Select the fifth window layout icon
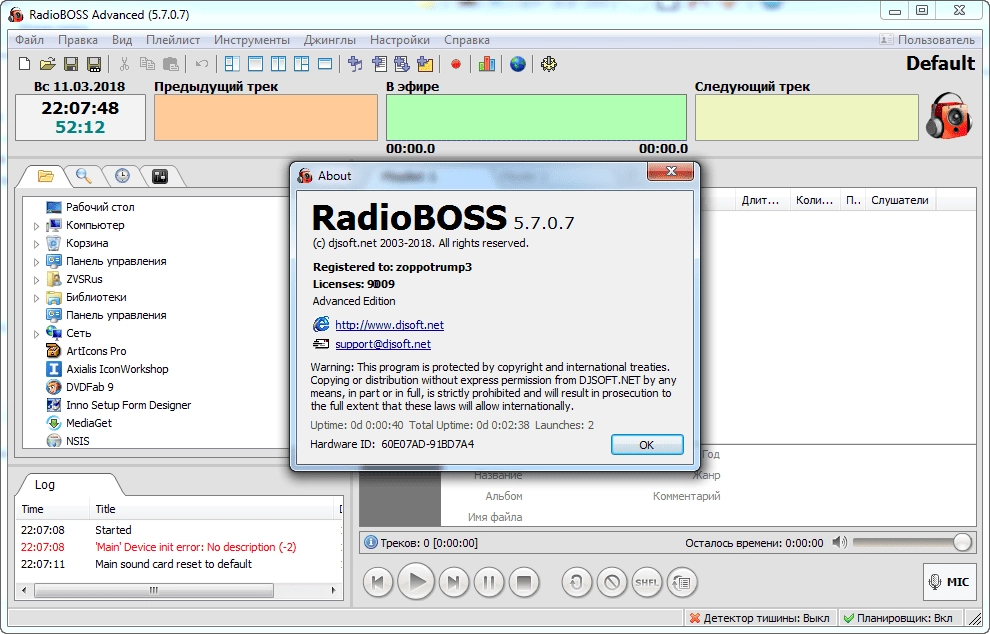The height and width of the screenshot is (634, 990). coord(325,64)
